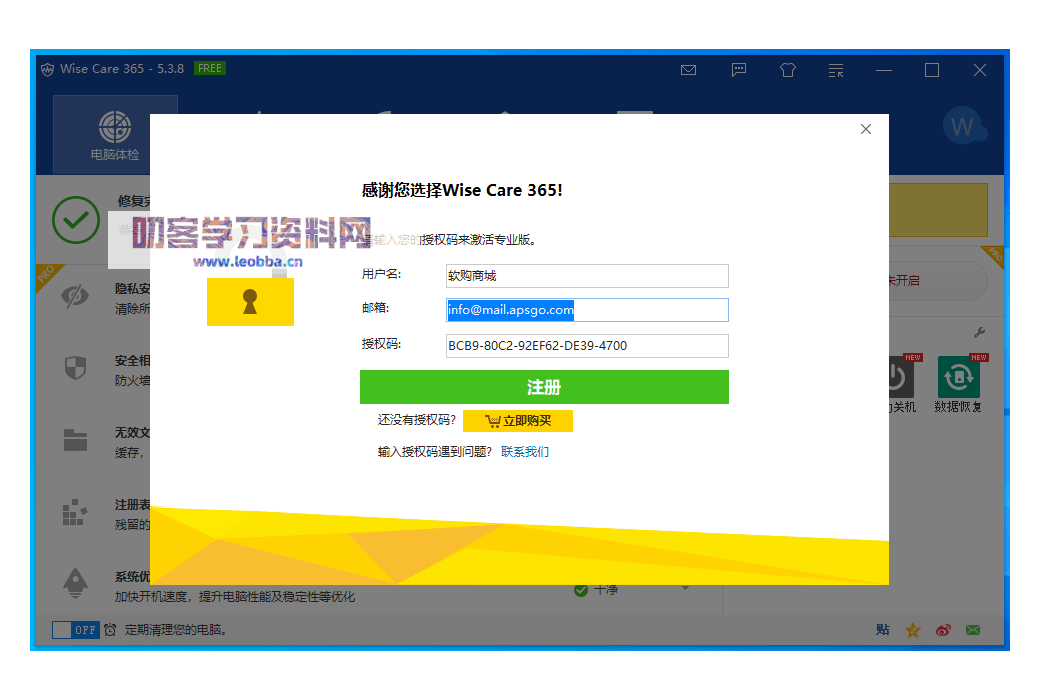The image size is (1040, 700).
Task: Click the registry cleanup sidebar icon
Action: pyautogui.click(x=75, y=512)
